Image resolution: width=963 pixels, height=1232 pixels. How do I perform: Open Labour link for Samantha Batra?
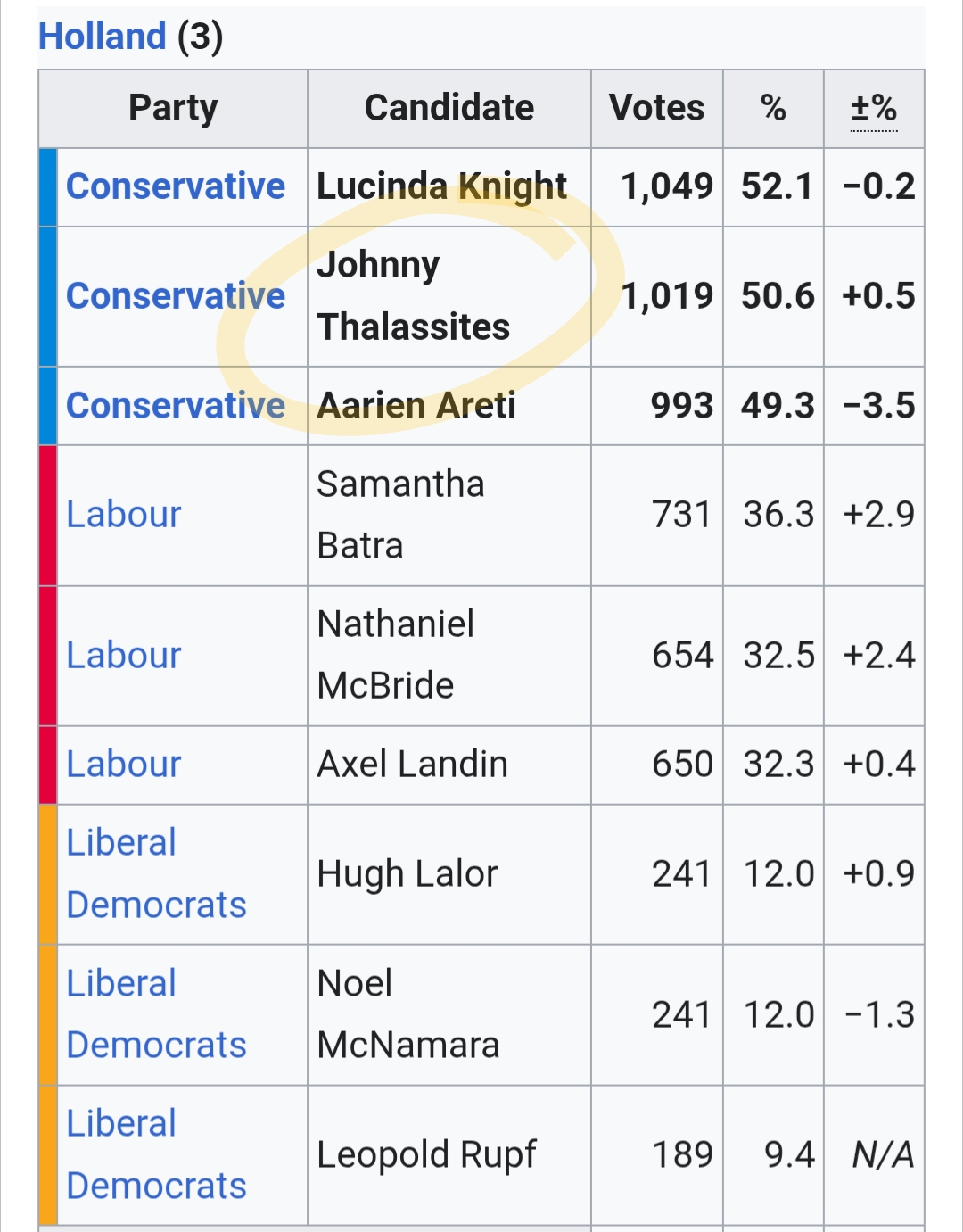[124, 515]
